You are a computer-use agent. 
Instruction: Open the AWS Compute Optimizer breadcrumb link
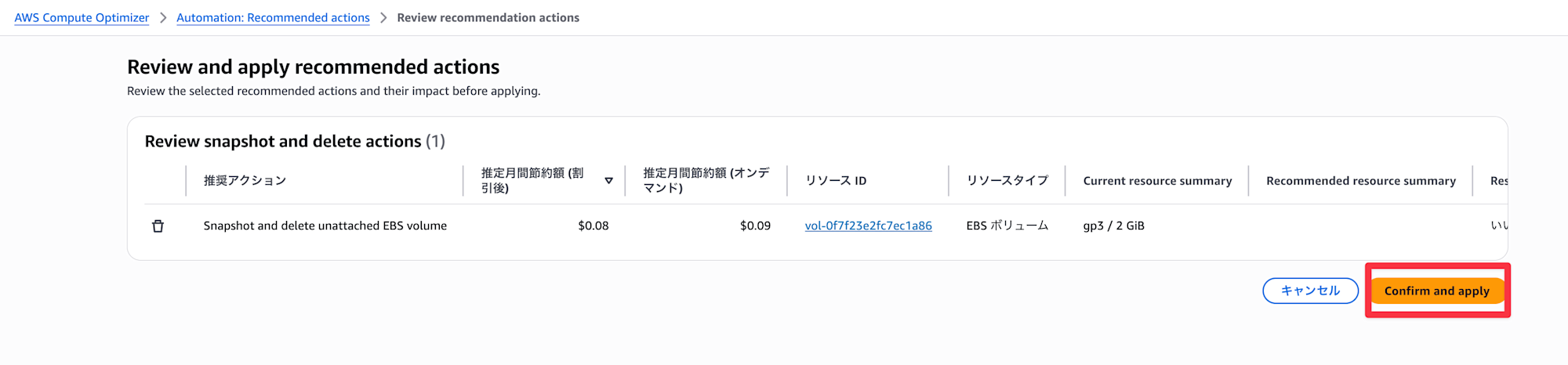[82, 18]
